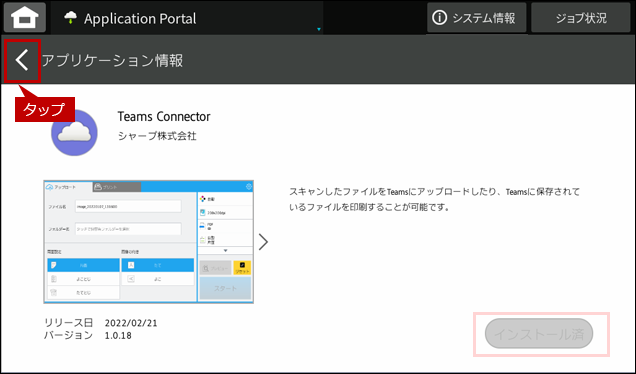636x374 pixels.
Task: Select the アップロード tab in preview
Action: click(68, 187)
